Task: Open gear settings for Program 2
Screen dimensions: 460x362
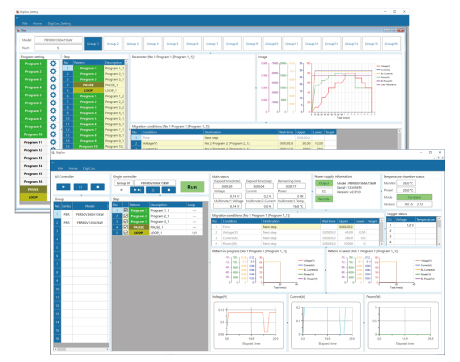Action: tap(53, 71)
